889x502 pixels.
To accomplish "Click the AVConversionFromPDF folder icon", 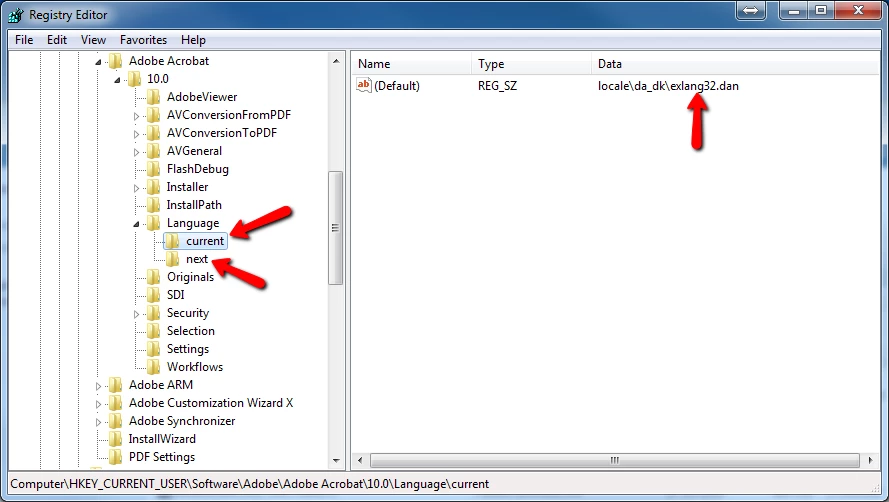I will point(153,115).
